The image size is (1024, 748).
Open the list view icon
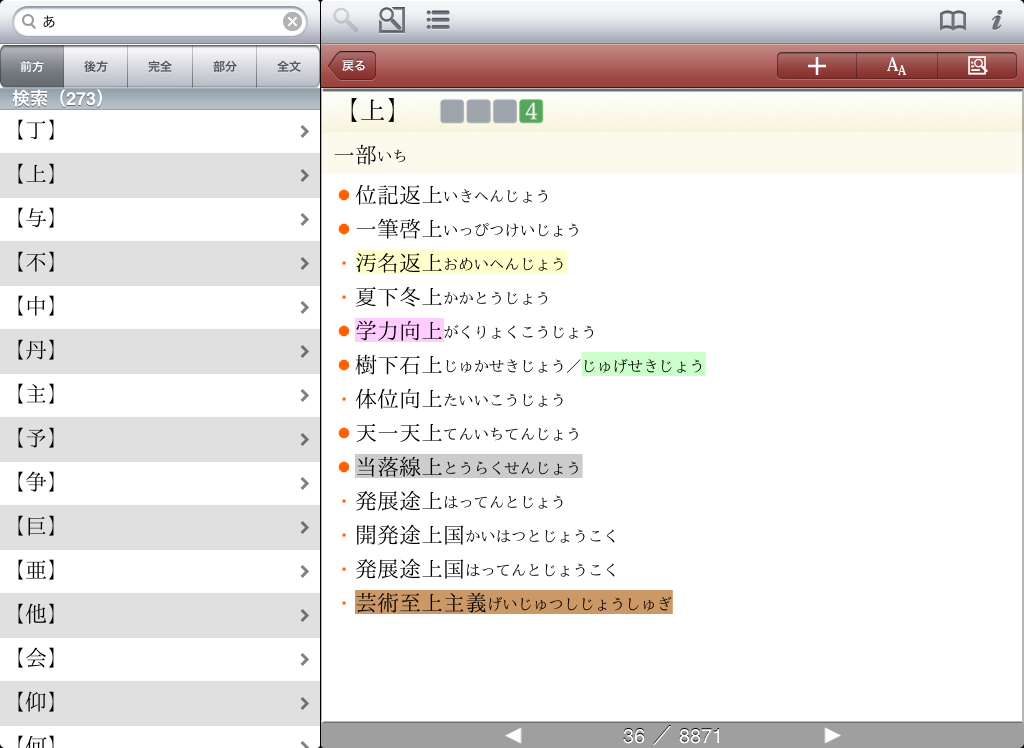coord(437,20)
